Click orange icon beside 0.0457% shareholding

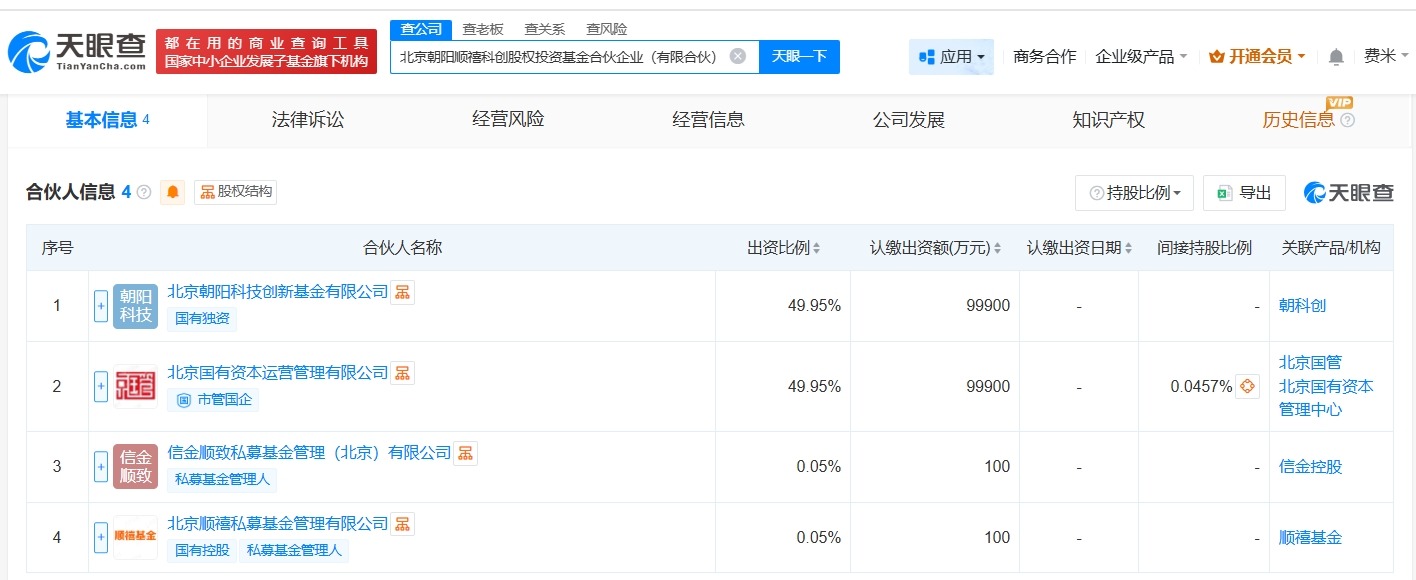pyautogui.click(x=1246, y=386)
